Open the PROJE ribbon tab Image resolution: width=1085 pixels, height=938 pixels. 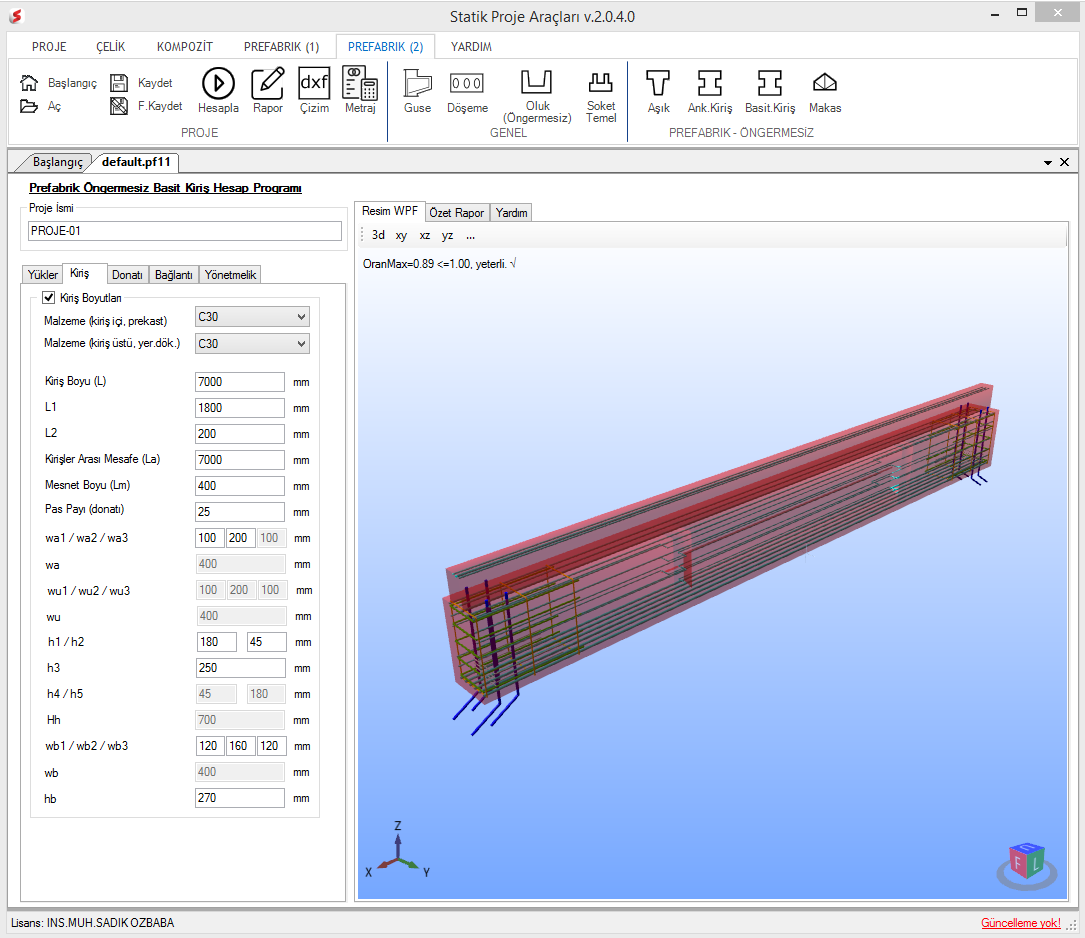tap(49, 47)
